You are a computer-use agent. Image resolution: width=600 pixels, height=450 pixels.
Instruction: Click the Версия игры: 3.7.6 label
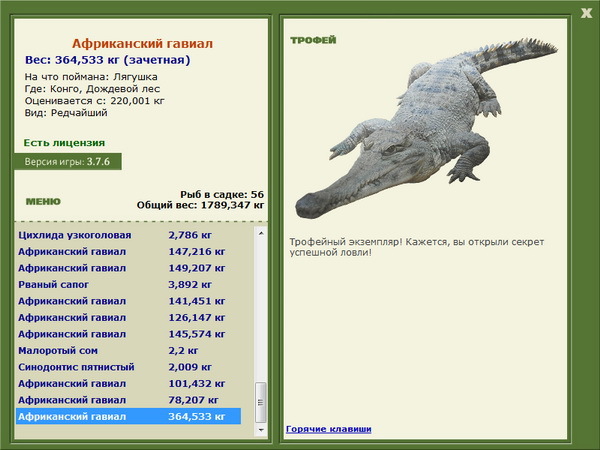point(68,161)
